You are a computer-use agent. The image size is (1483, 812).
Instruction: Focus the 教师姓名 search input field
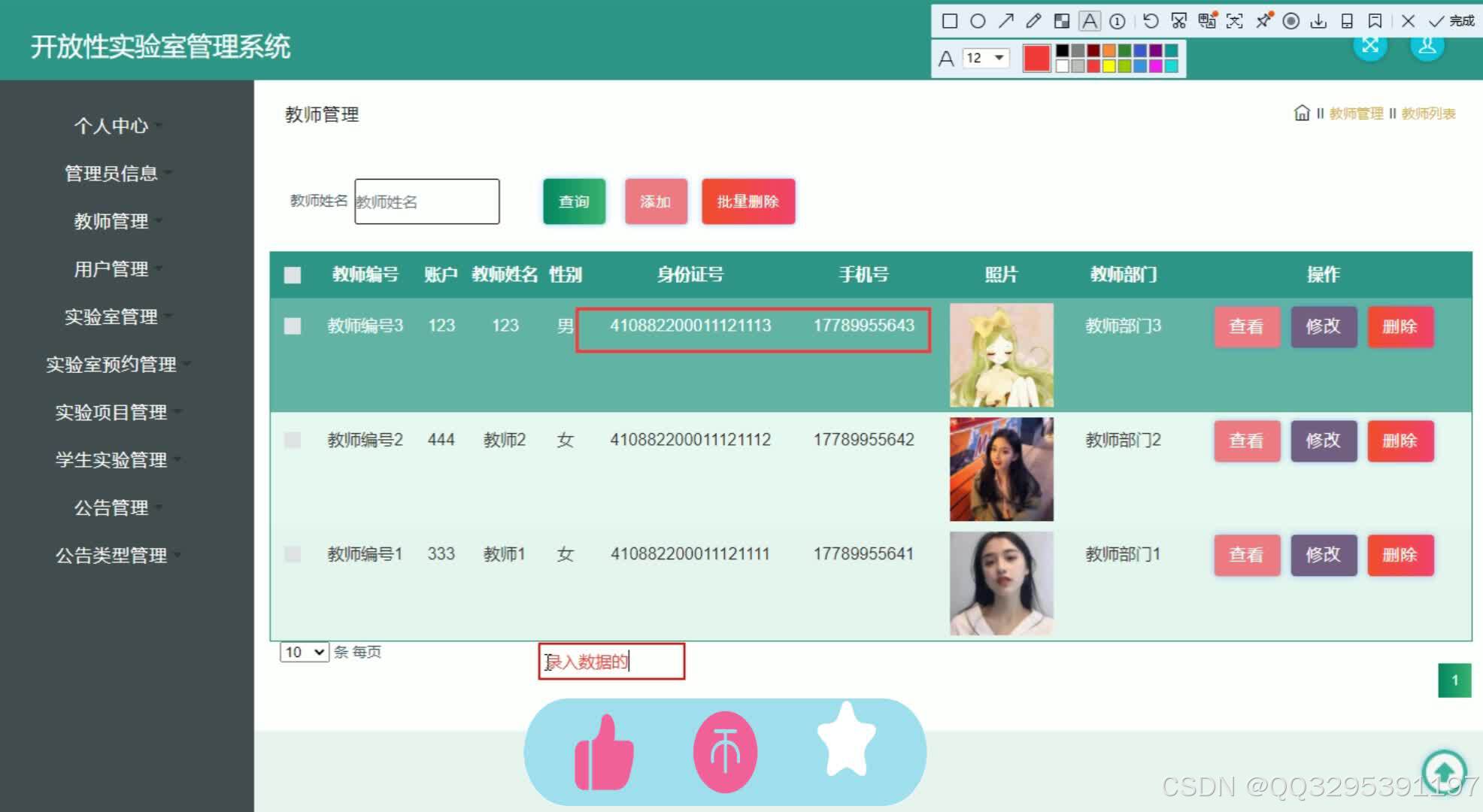click(427, 201)
